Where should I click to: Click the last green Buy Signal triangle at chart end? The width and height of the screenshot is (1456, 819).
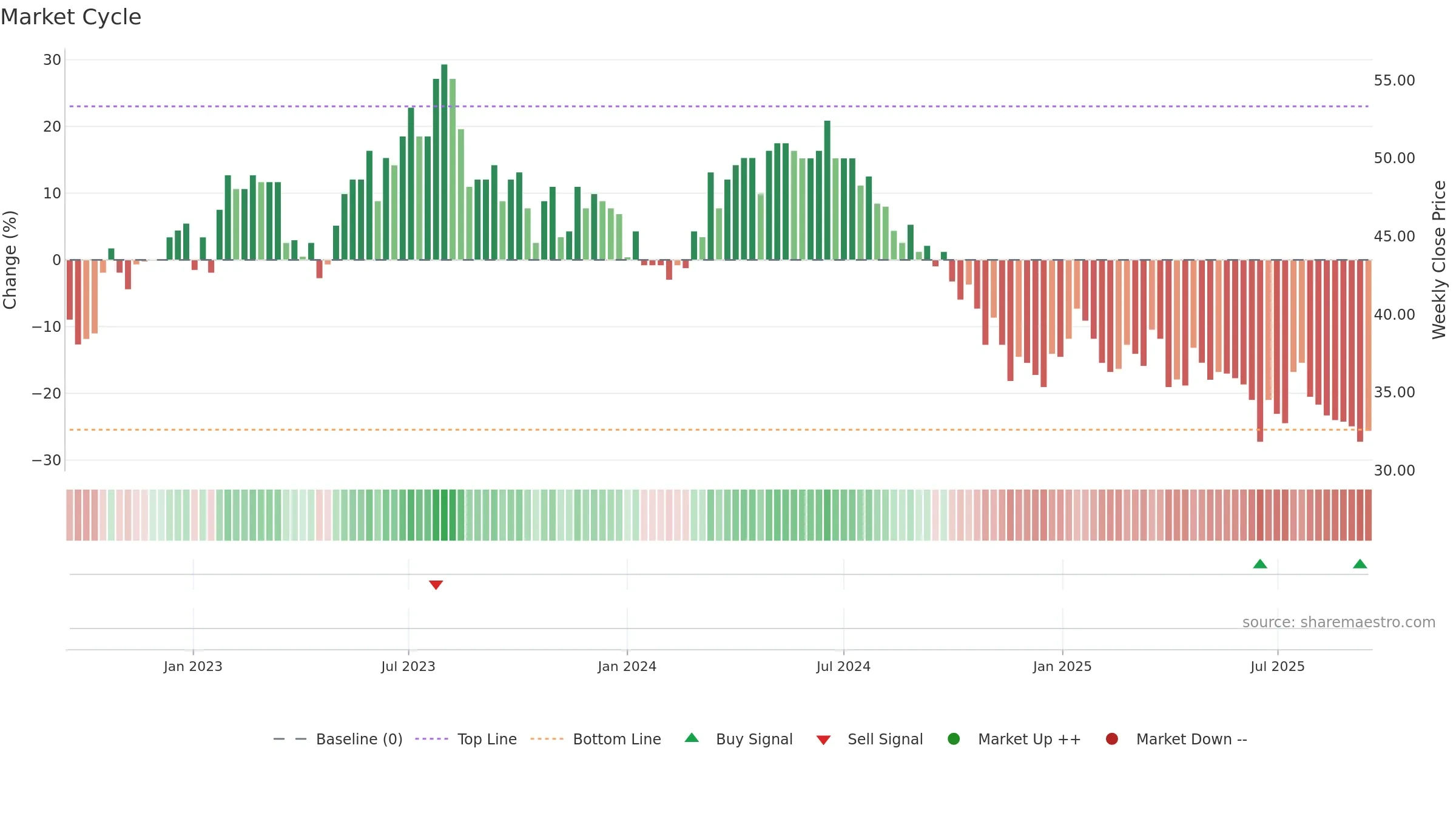(x=1360, y=564)
